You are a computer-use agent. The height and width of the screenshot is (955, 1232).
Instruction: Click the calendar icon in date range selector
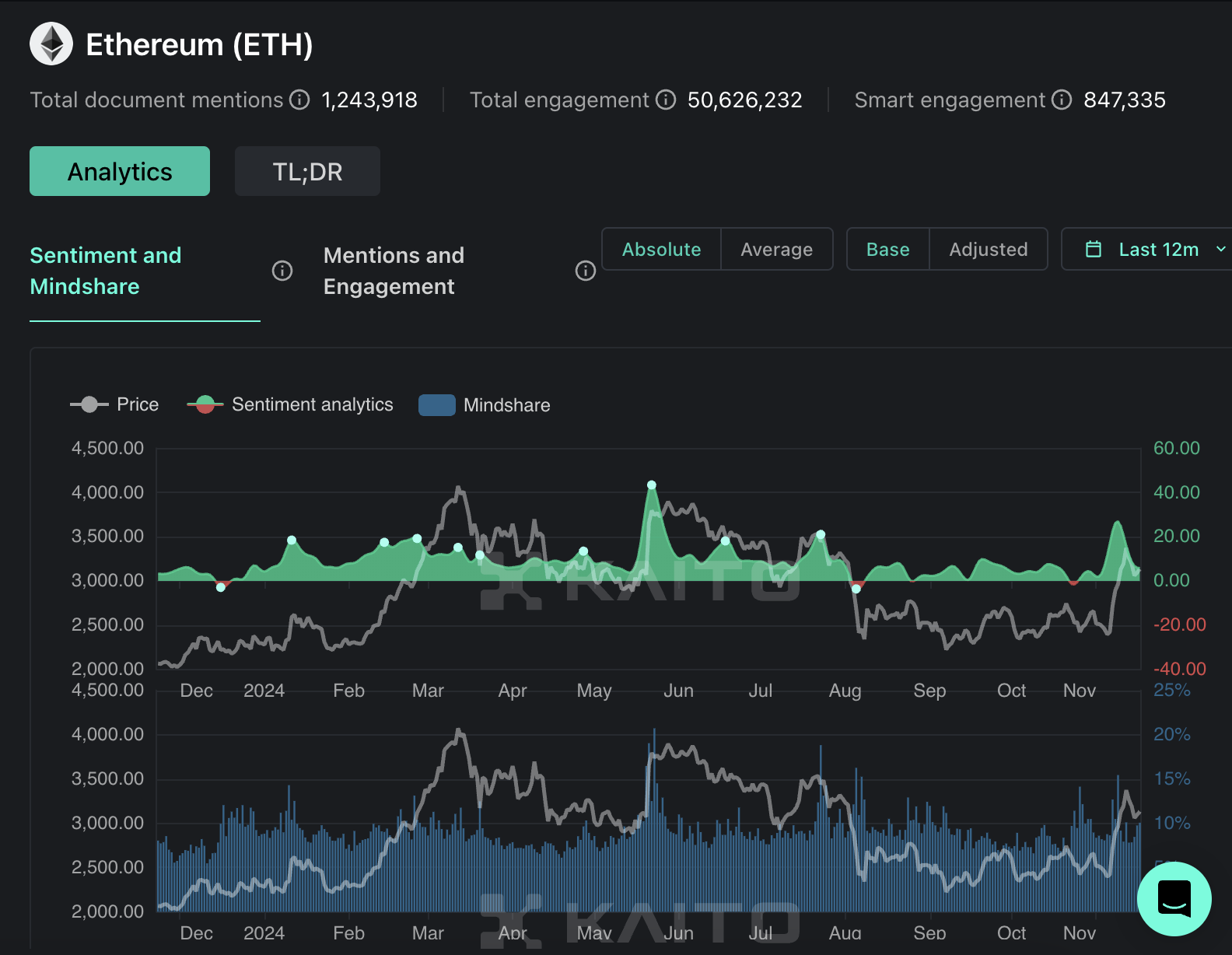click(1094, 249)
